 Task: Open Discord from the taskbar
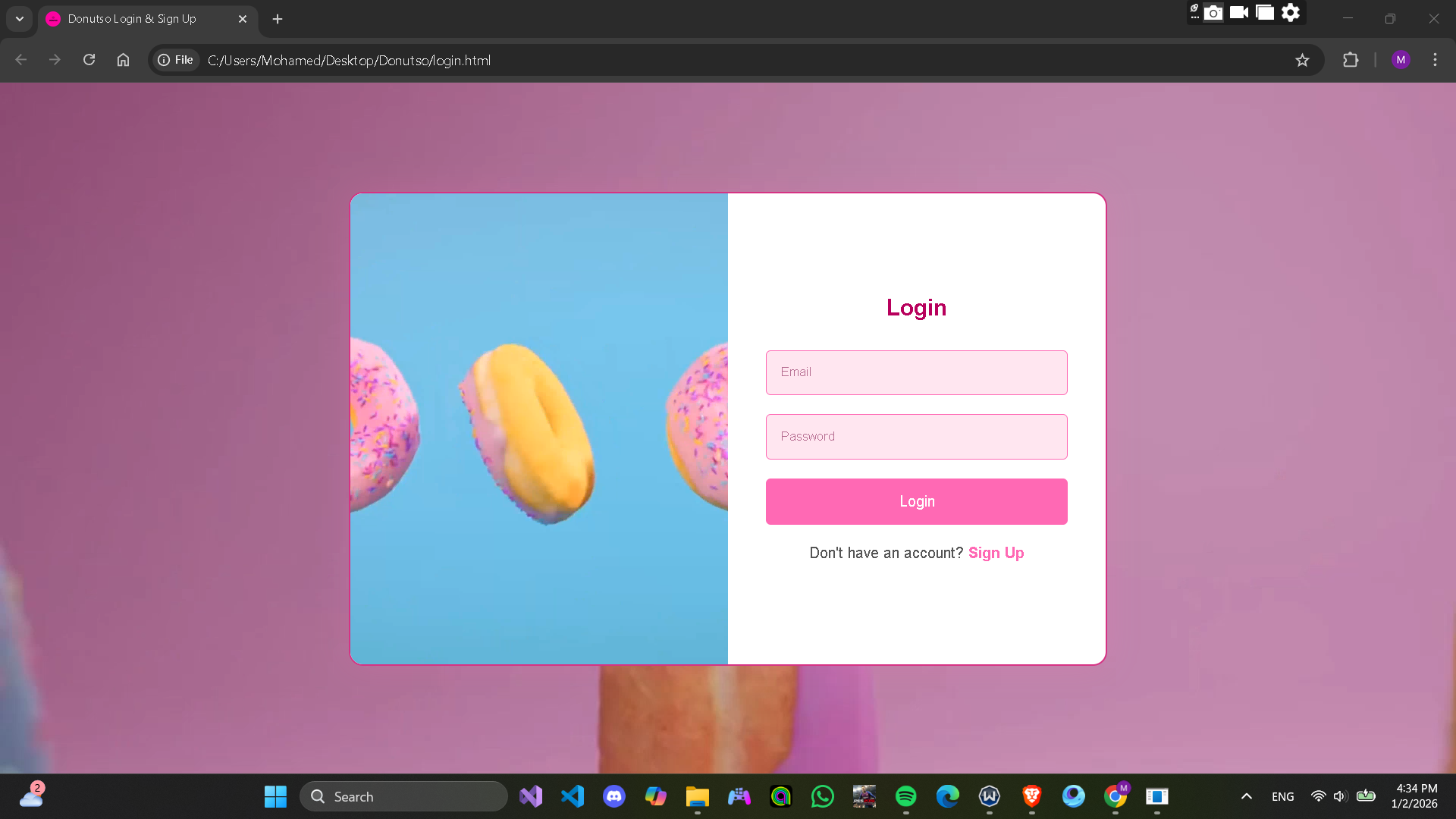tap(613, 796)
